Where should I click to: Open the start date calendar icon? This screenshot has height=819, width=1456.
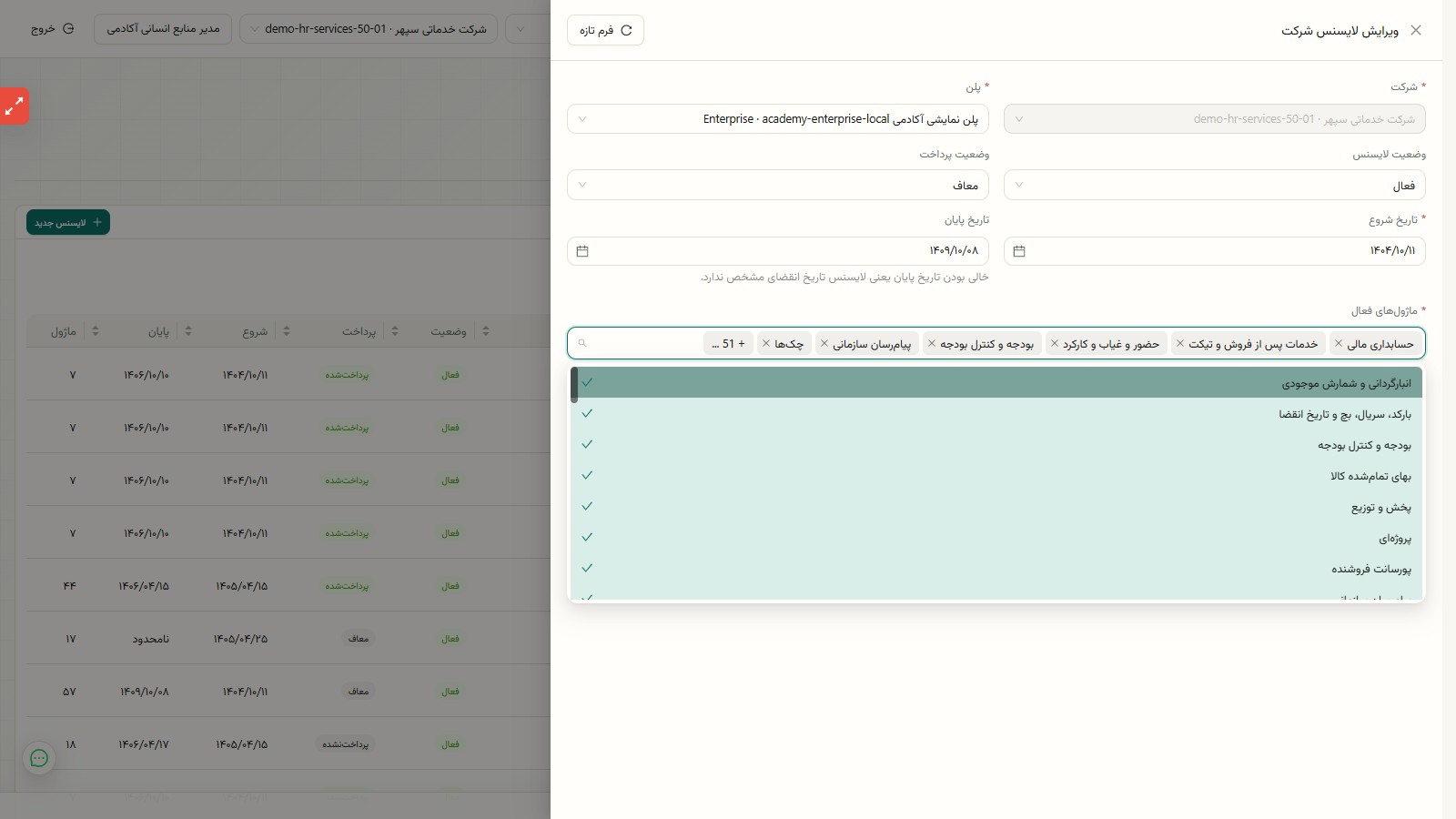[x=1019, y=251]
